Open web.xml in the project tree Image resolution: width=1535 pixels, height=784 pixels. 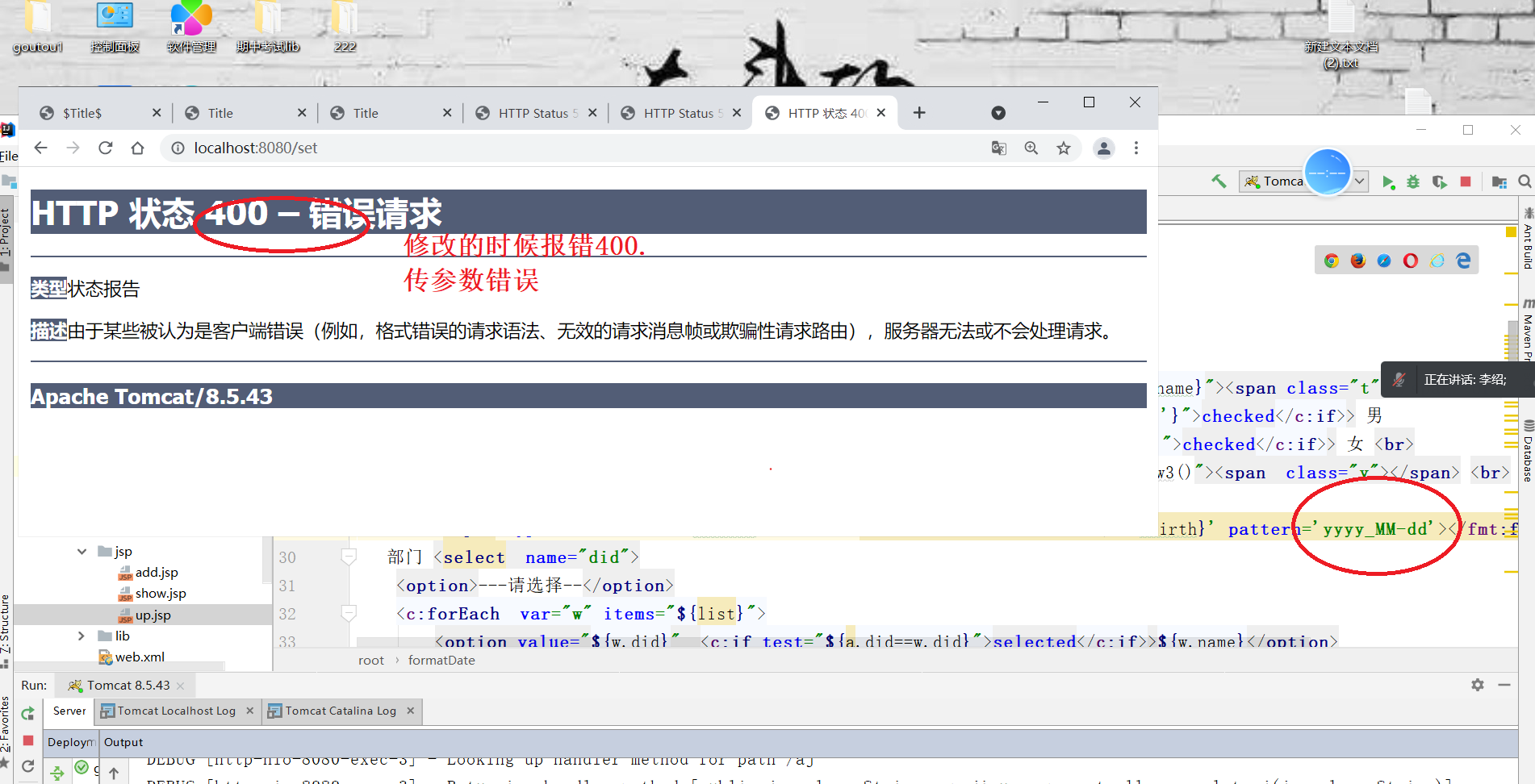[132, 657]
